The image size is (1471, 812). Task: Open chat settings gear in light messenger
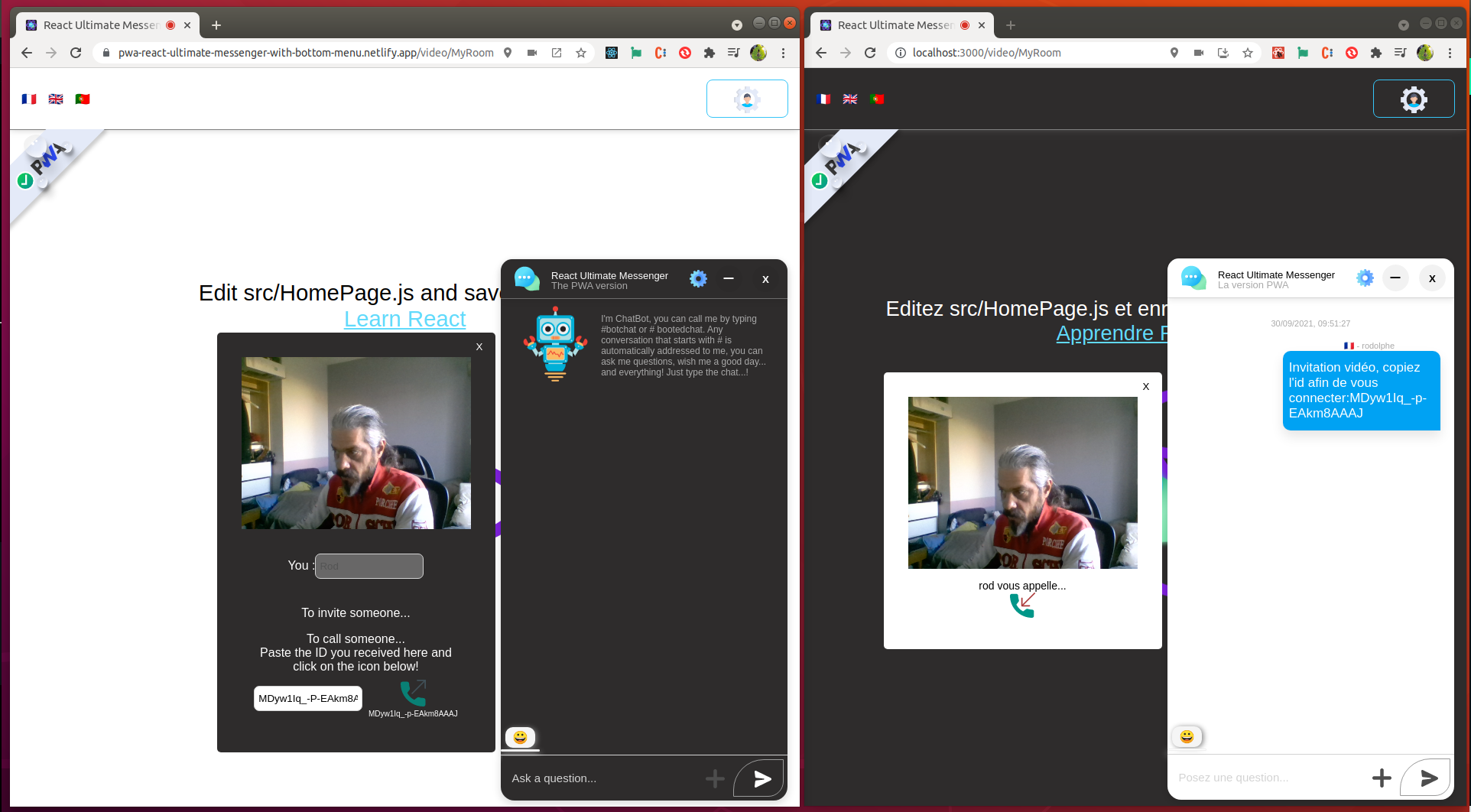[x=1365, y=278]
